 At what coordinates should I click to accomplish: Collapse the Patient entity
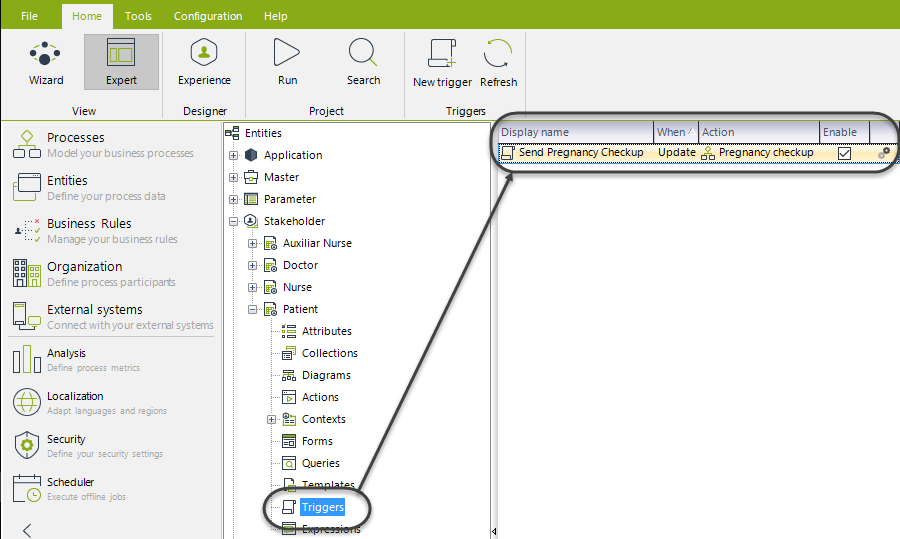[x=252, y=309]
